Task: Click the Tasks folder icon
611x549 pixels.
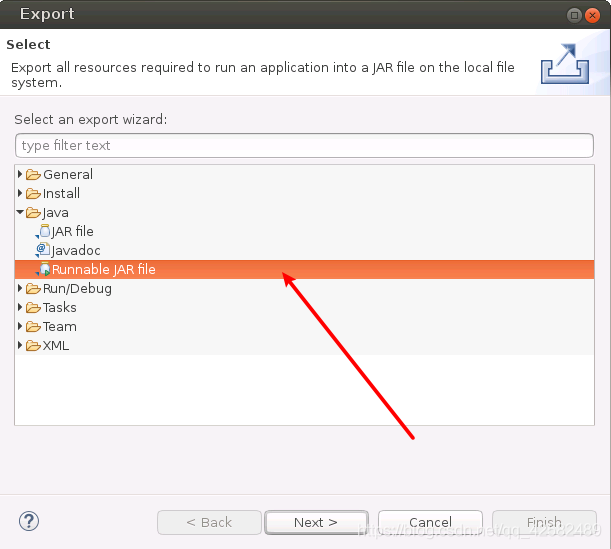Action: 34,308
